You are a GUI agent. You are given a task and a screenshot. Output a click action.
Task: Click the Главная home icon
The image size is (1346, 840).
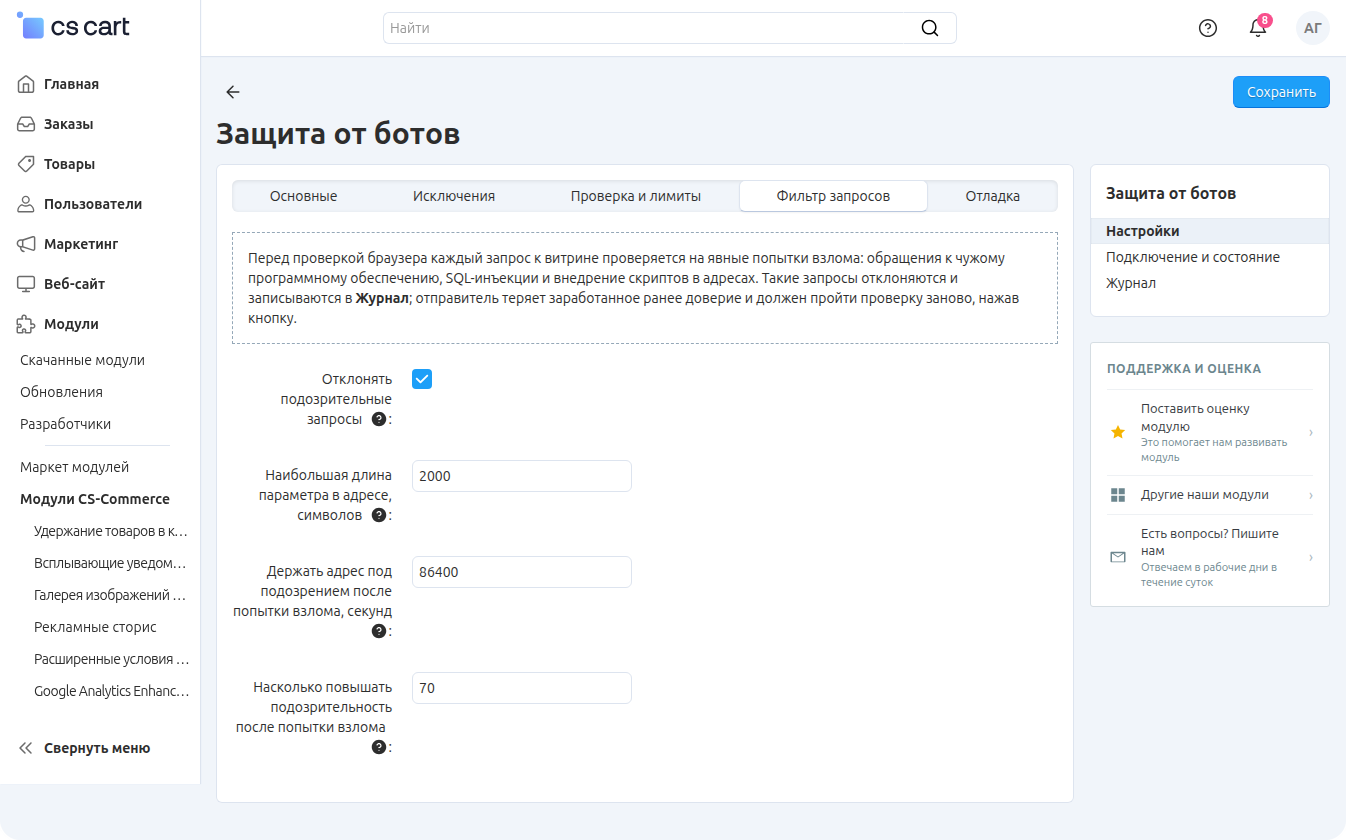tap(27, 84)
